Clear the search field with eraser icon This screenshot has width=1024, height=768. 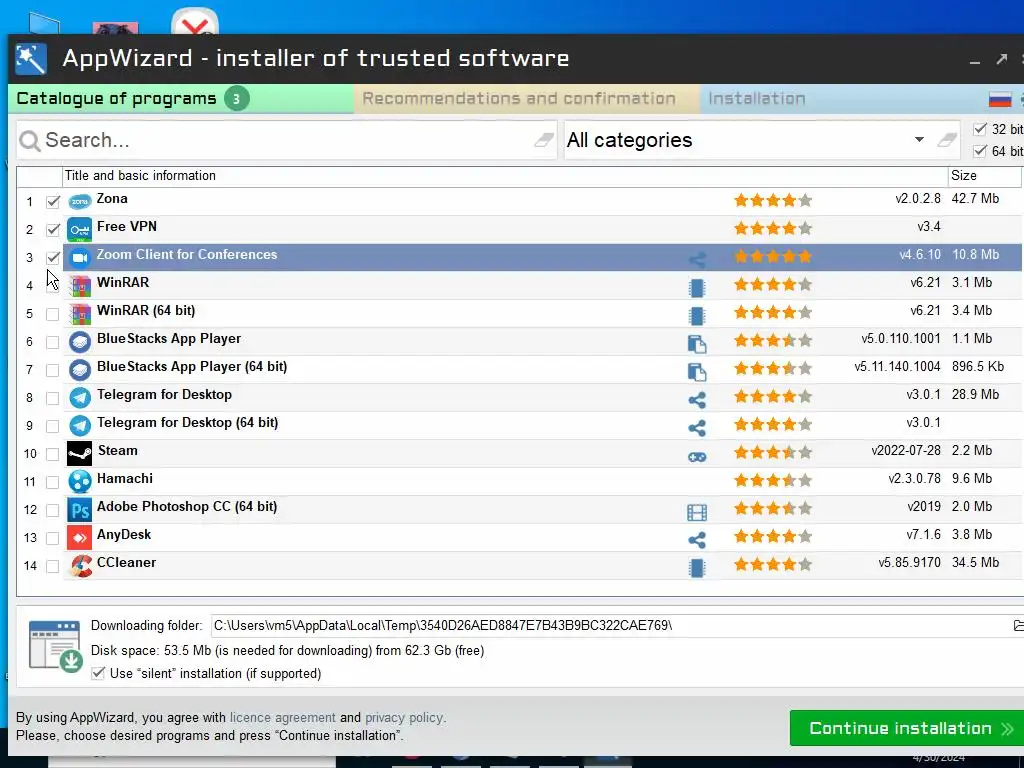pyautogui.click(x=543, y=140)
